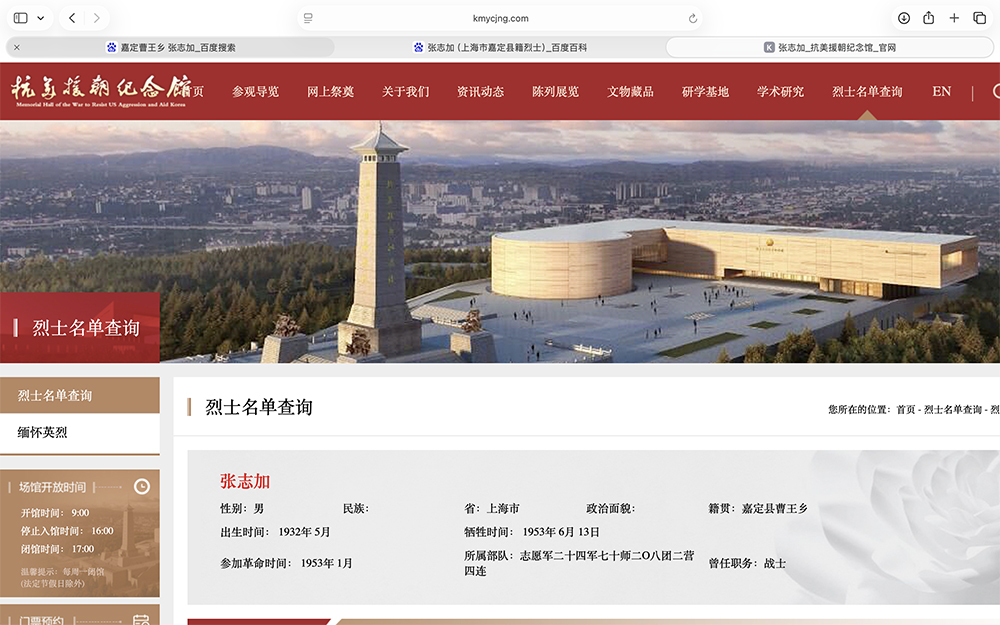Open the page reader icon in address bar
This screenshot has height=625, width=1000.
(308, 18)
